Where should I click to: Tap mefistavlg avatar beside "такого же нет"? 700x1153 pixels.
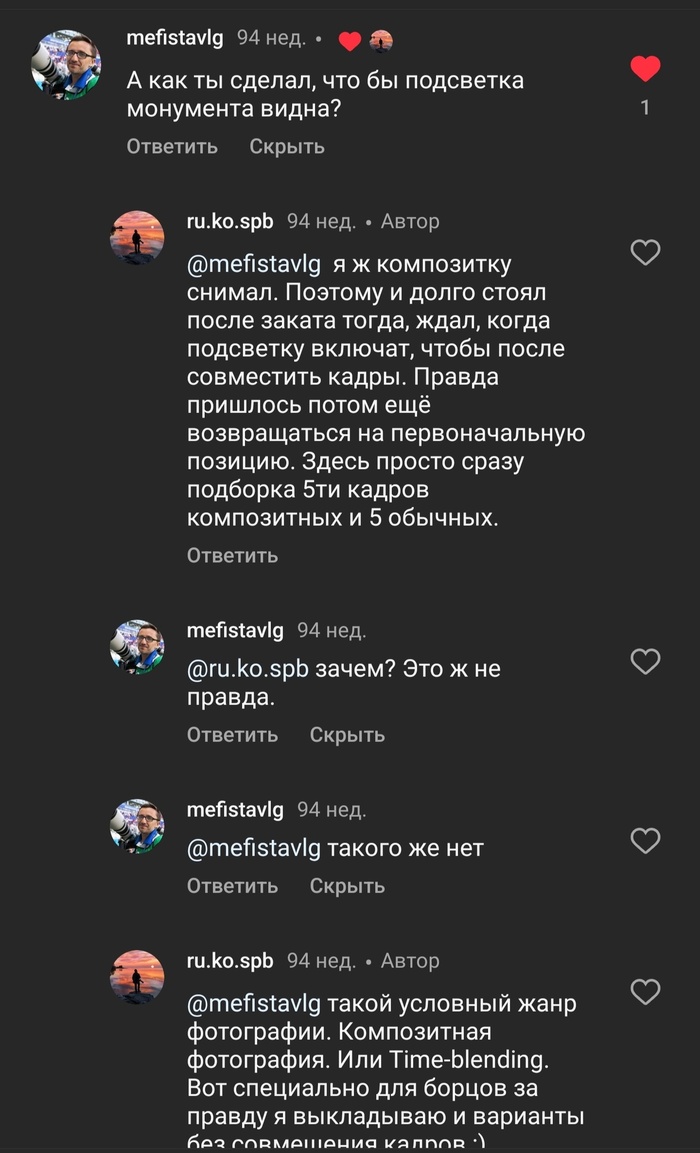click(137, 826)
